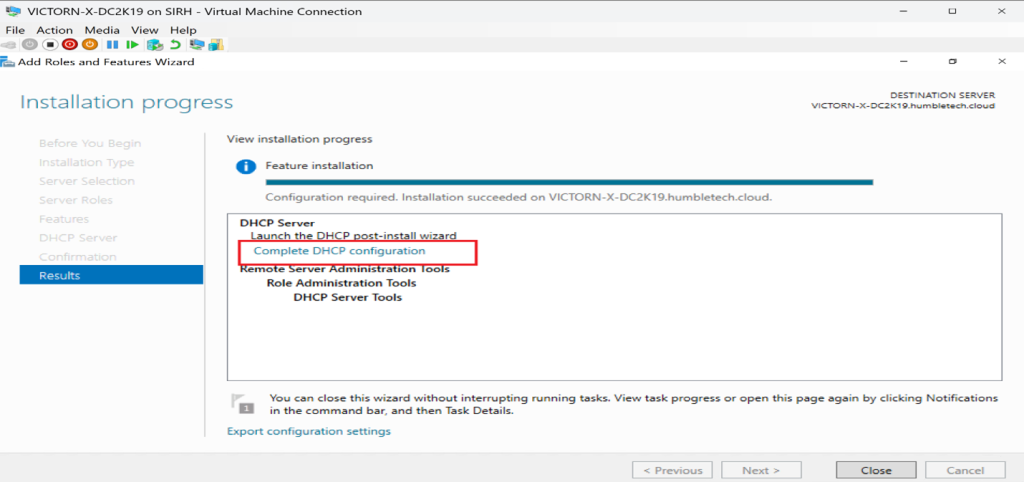Screen dimensions: 1024x482
Task: Select the Results step in the wizard sidebar
Action: [110, 275]
